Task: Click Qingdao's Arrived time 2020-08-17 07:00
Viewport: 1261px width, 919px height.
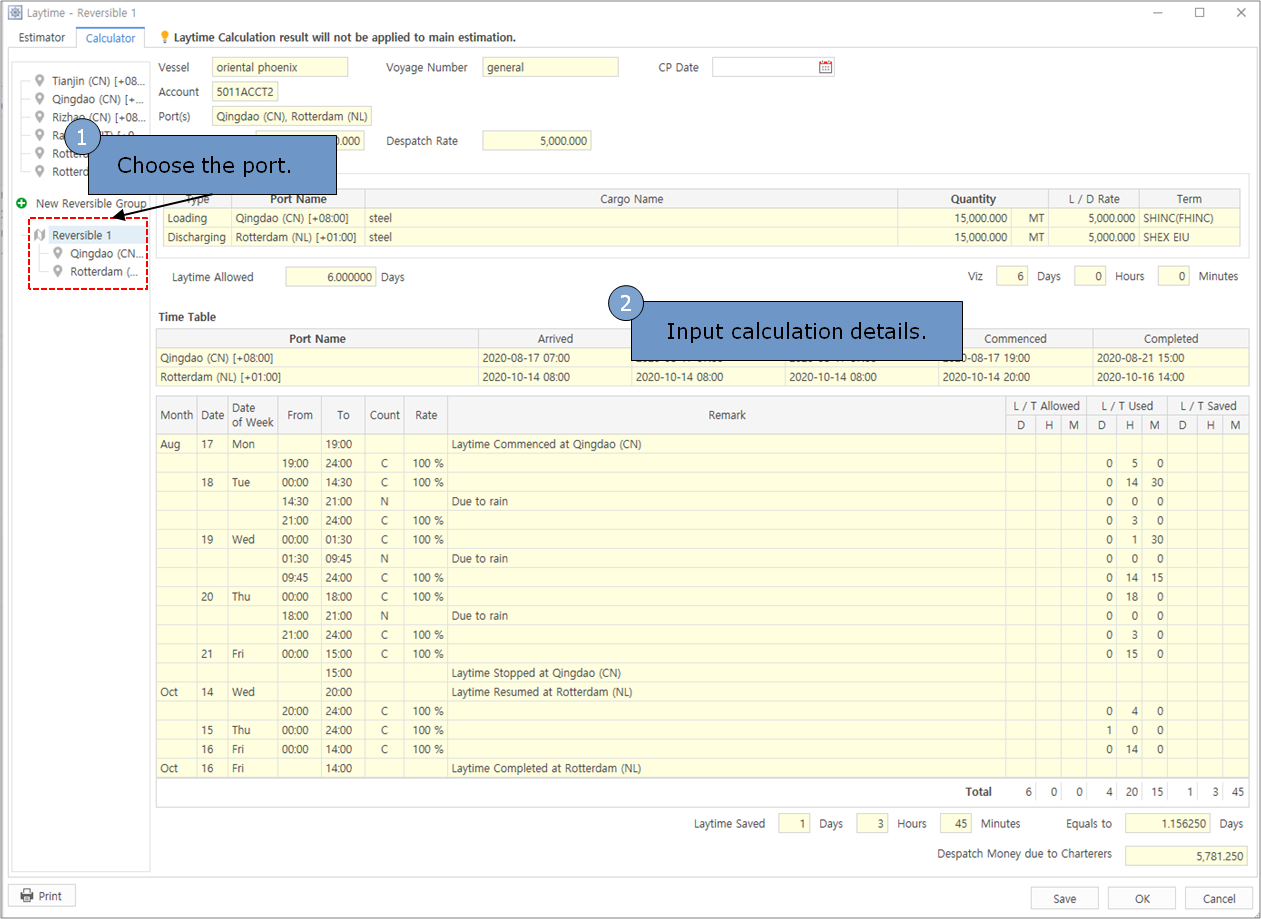Action: tap(555, 358)
